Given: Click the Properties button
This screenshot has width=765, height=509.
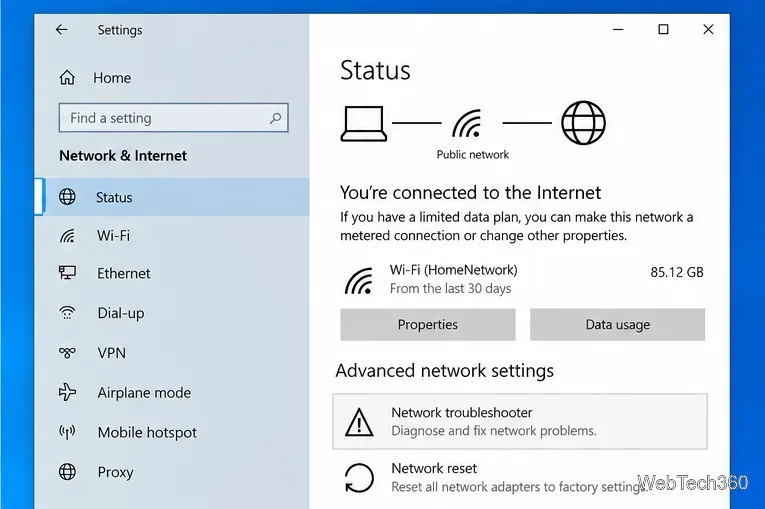Looking at the screenshot, I should [427, 325].
